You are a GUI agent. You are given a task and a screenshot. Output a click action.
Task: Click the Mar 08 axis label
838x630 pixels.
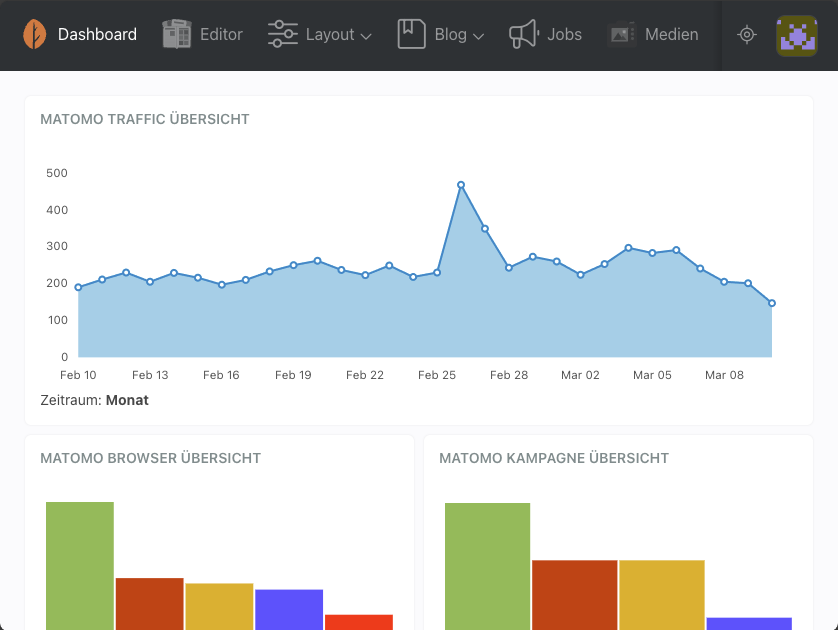point(724,375)
